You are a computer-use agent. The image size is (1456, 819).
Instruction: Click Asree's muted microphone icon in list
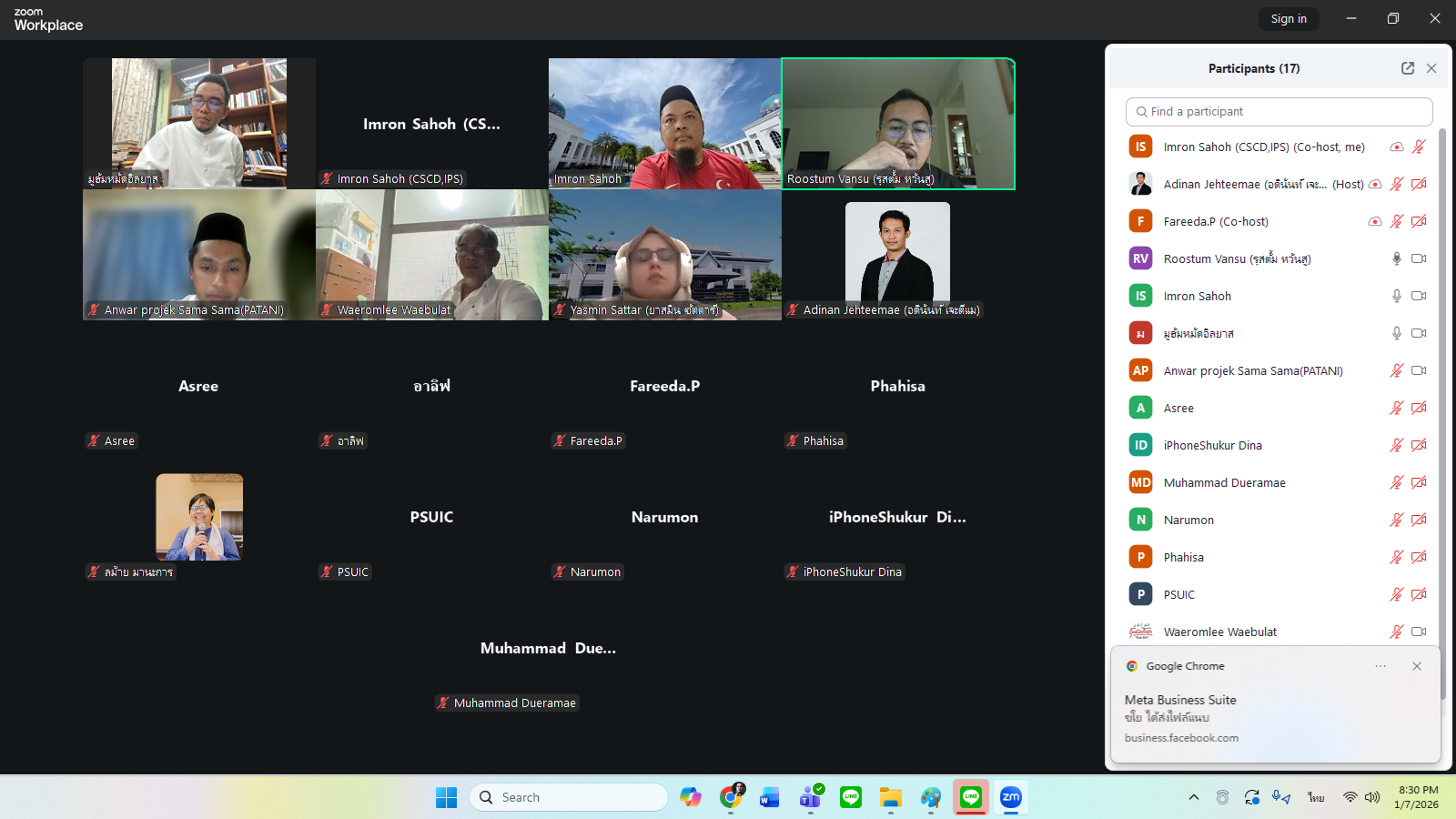click(x=1396, y=408)
